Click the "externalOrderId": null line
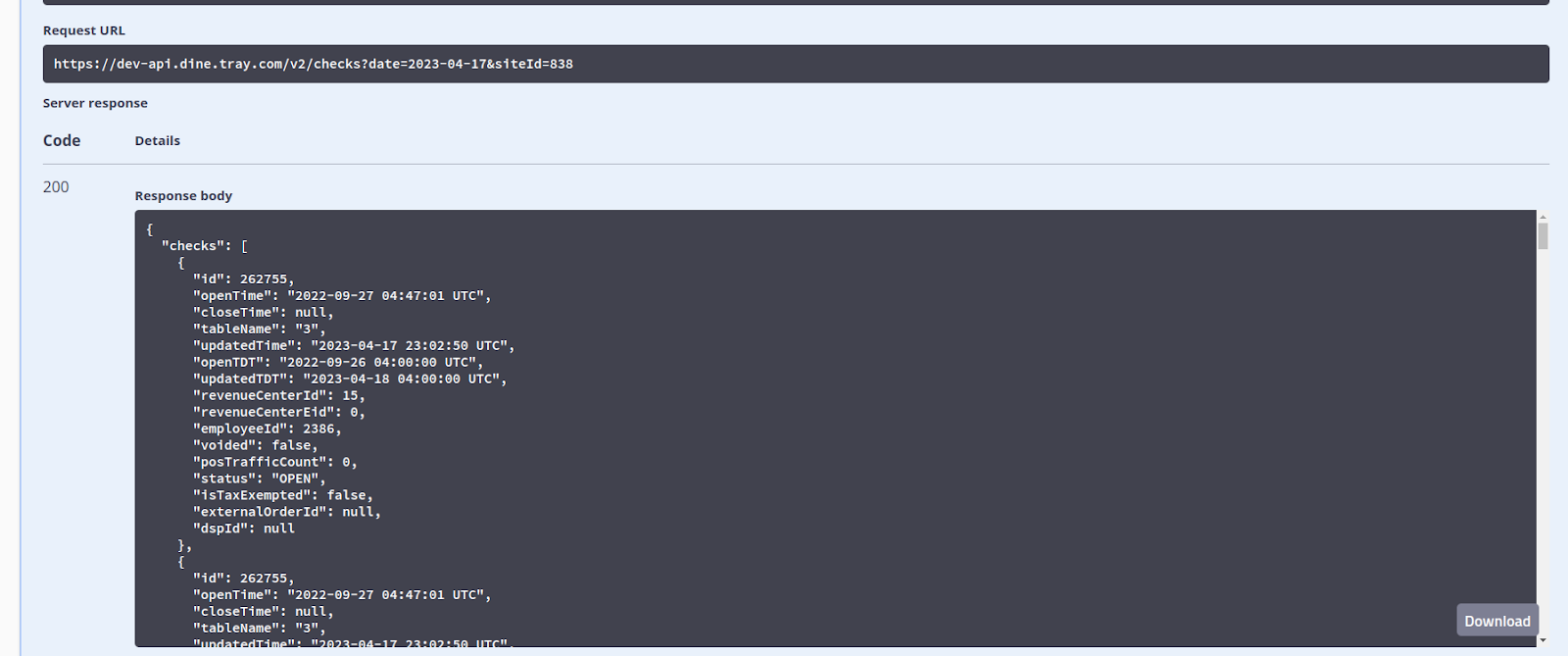The height and width of the screenshot is (656, 1568). pyautogui.click(x=287, y=512)
